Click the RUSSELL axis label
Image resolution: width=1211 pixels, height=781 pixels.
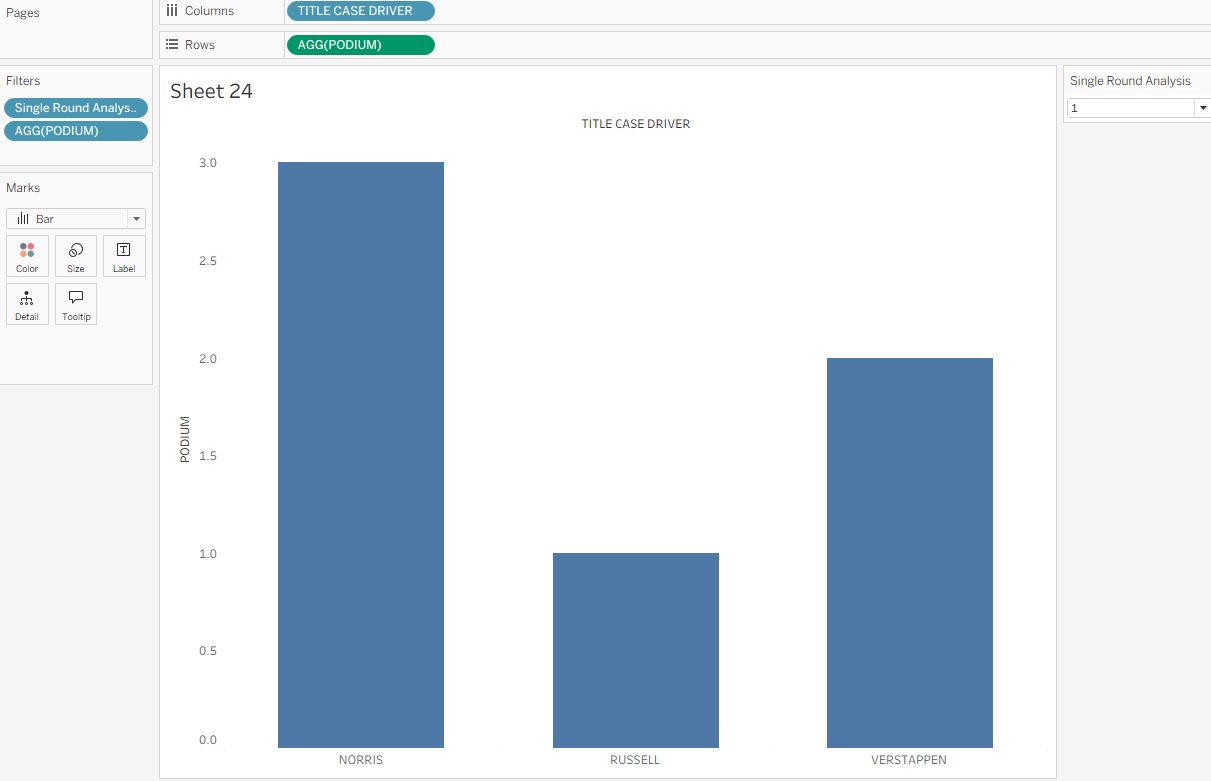635,760
